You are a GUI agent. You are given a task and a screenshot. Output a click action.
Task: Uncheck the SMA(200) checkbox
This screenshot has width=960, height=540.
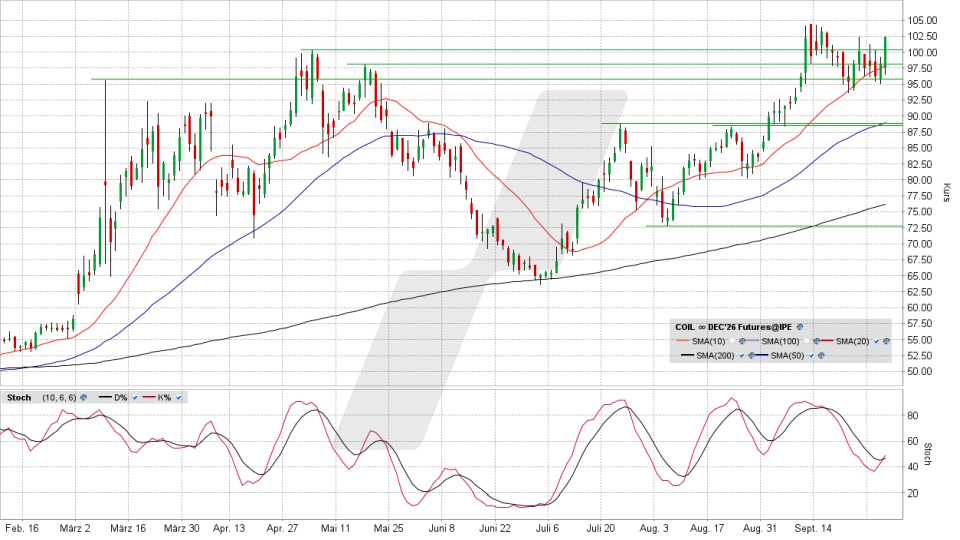click(x=741, y=356)
